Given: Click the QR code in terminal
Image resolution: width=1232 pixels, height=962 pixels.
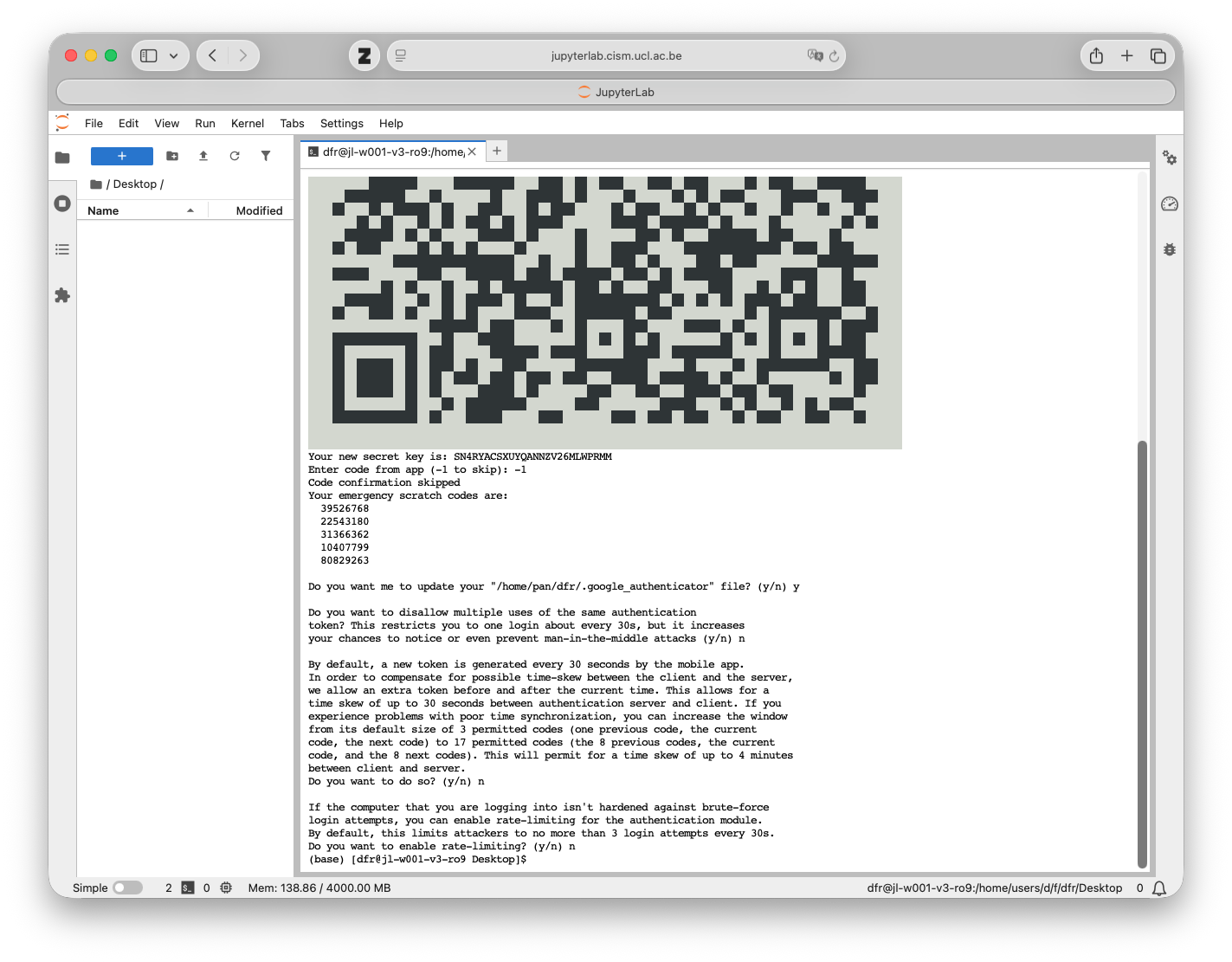Looking at the screenshot, I should 604,313.
